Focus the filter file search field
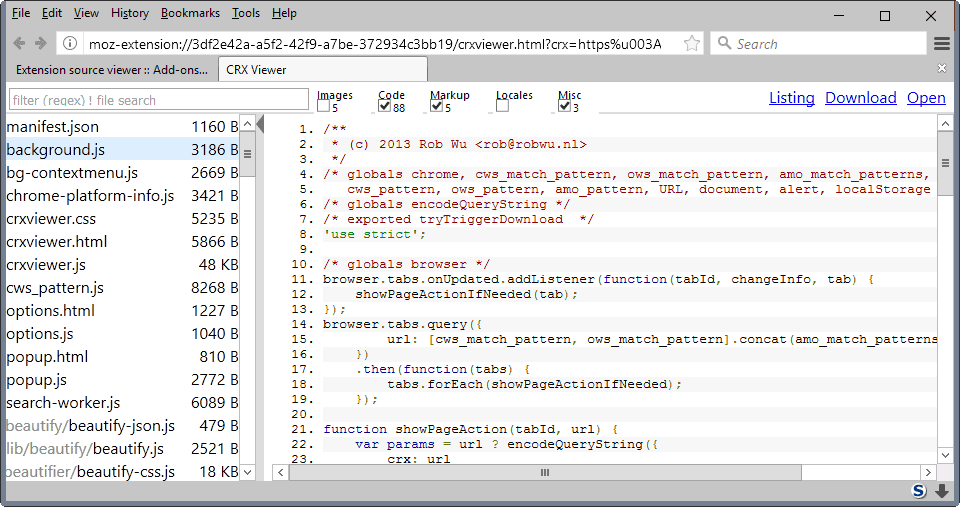Image resolution: width=960 pixels, height=507 pixels. click(x=159, y=100)
